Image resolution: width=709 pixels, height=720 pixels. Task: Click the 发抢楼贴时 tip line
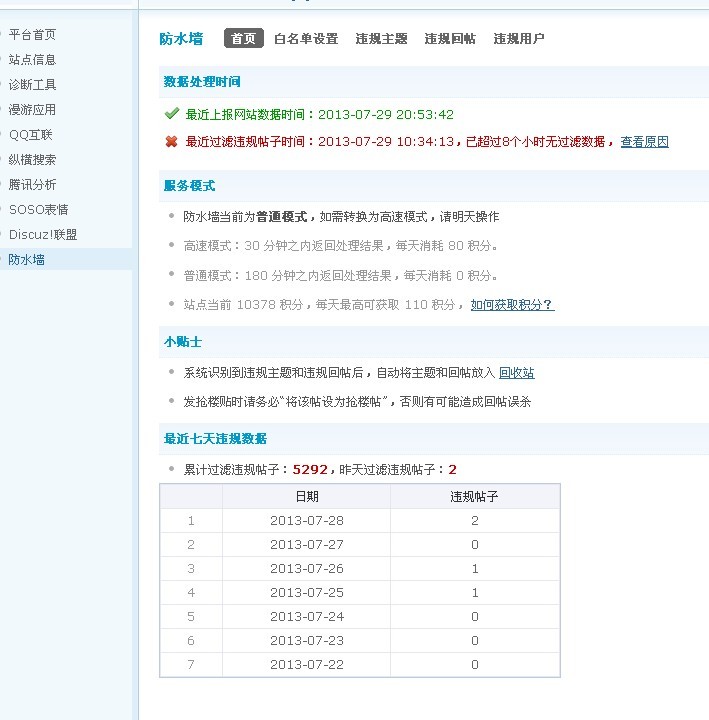357,402
